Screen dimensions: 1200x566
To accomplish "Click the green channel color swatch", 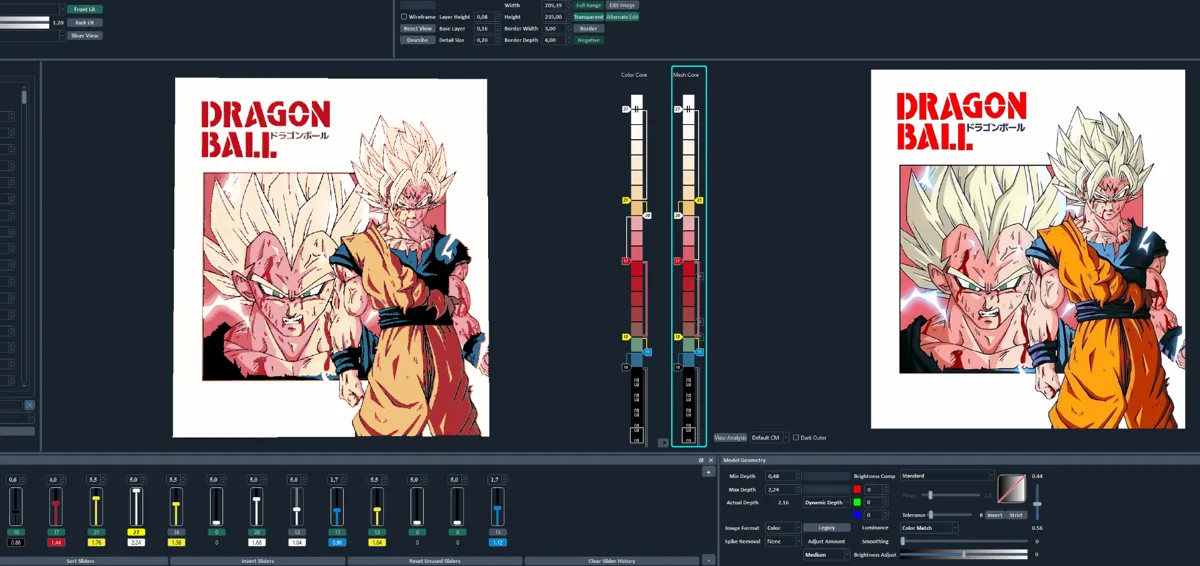I will (857, 502).
